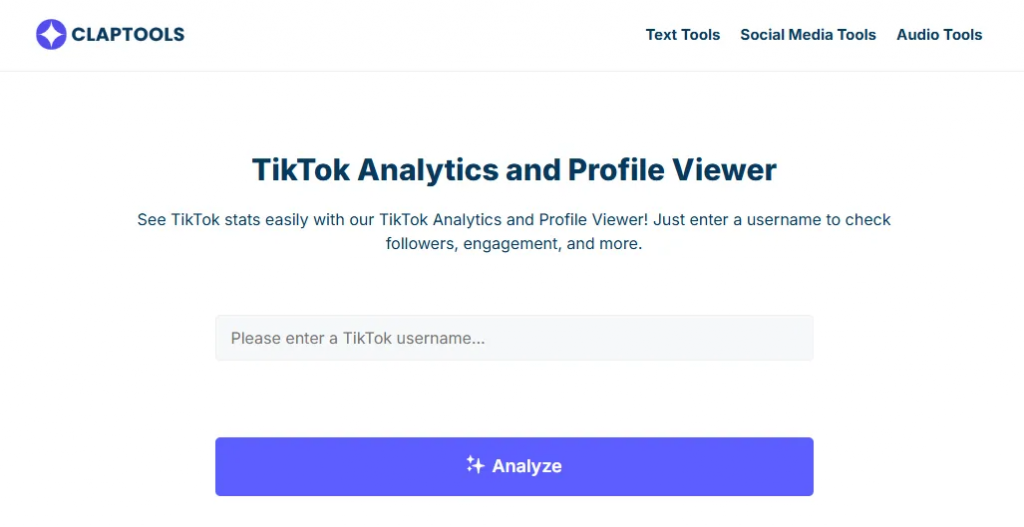Click 'Profile' in the page title heading
Viewport: 1024px width, 527px height.
tap(616, 170)
